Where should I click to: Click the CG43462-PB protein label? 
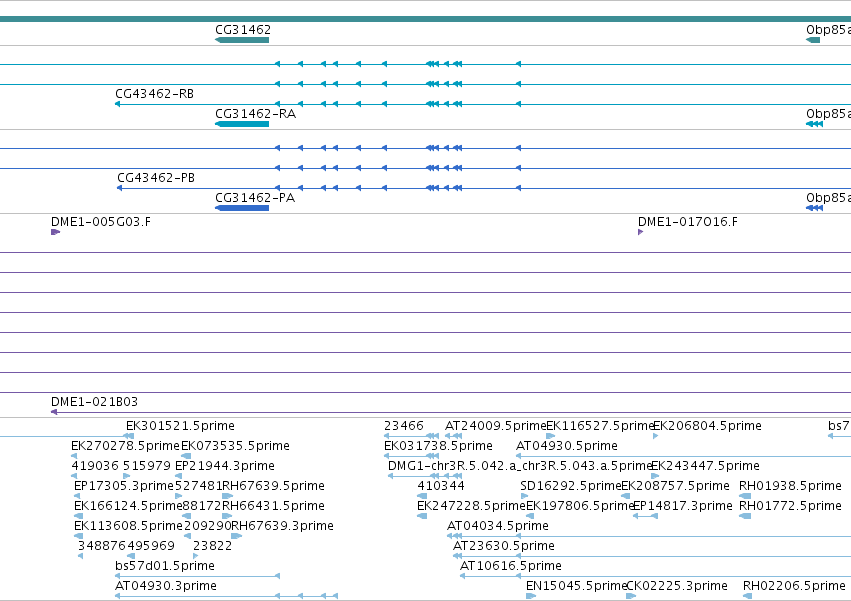[156, 178]
